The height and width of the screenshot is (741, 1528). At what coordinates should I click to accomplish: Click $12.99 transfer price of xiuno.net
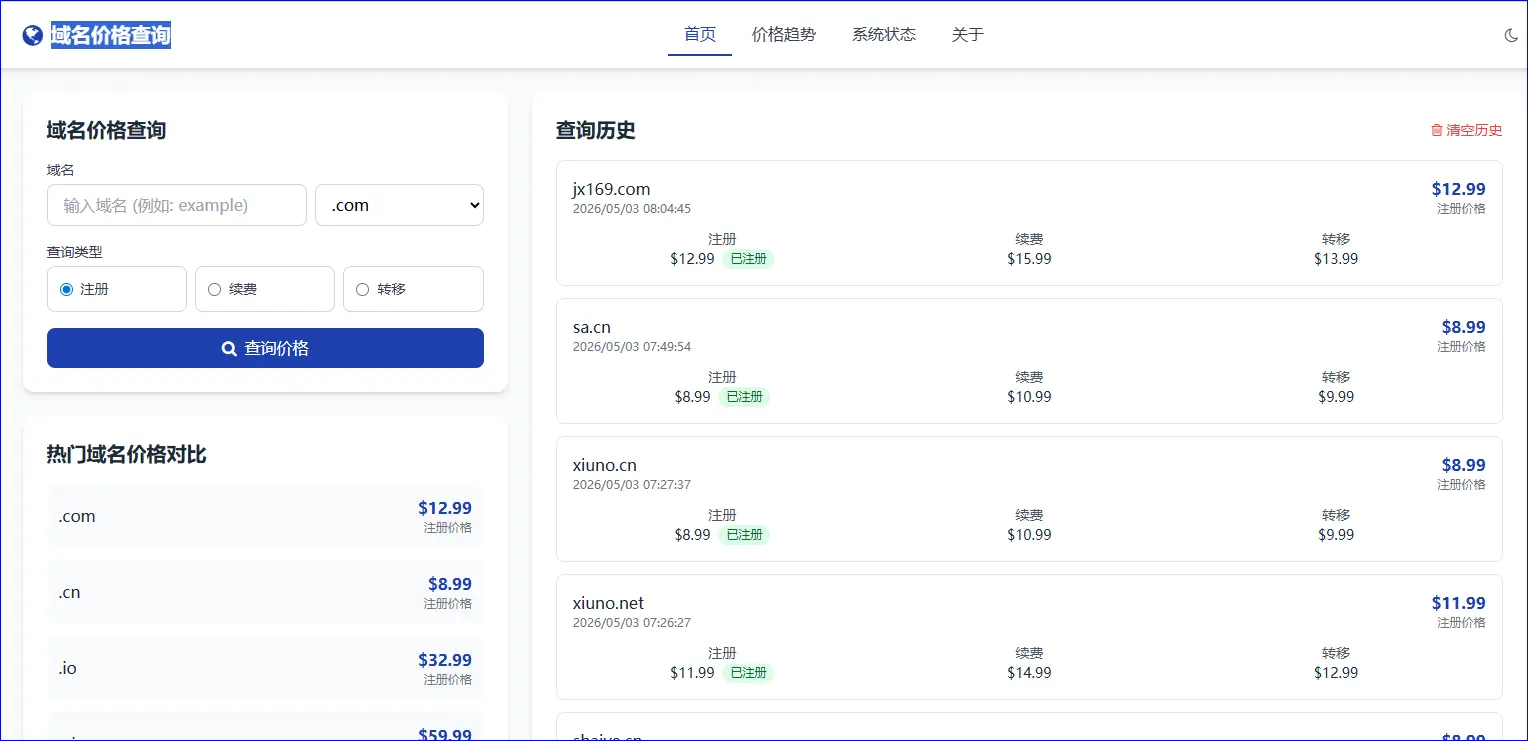(1336, 673)
